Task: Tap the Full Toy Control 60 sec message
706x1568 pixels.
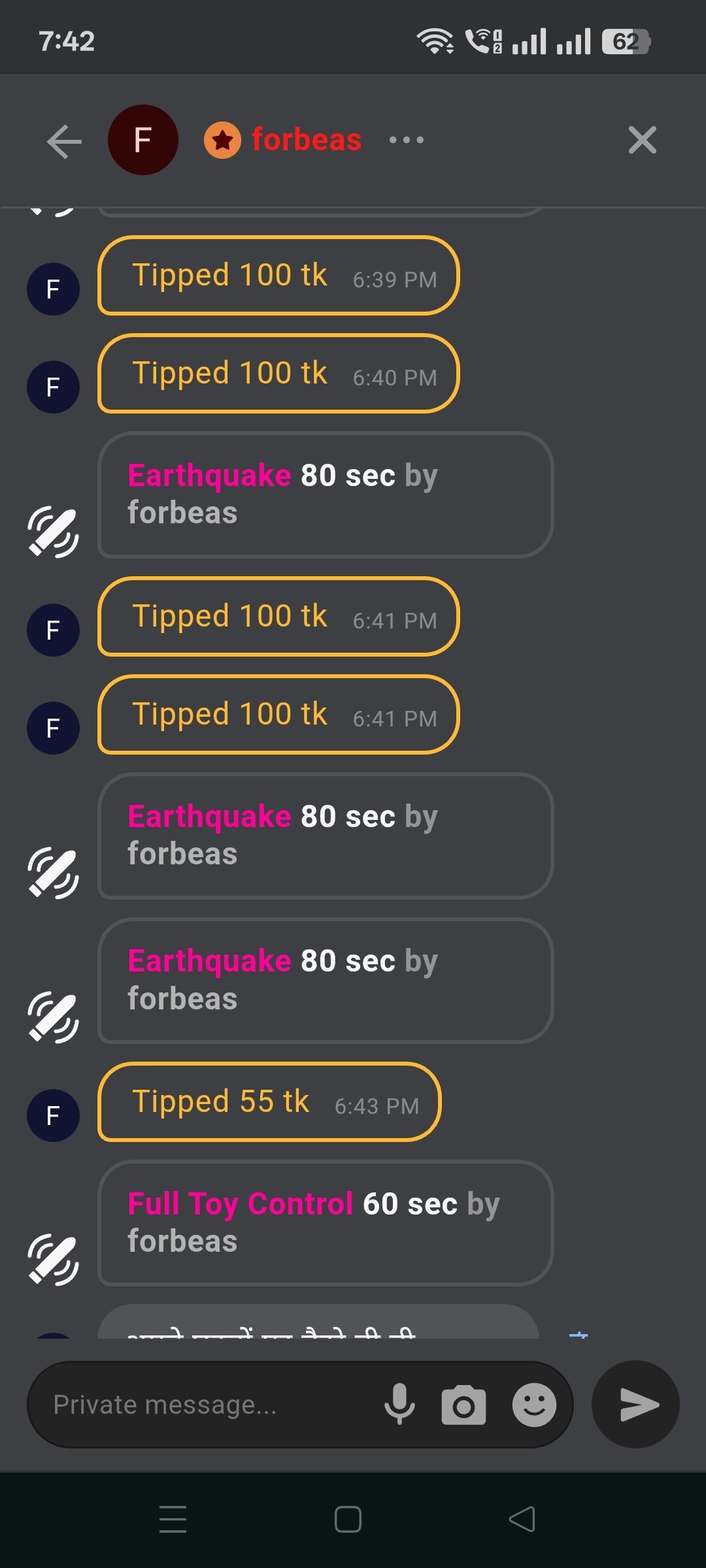Action: 326,1222
